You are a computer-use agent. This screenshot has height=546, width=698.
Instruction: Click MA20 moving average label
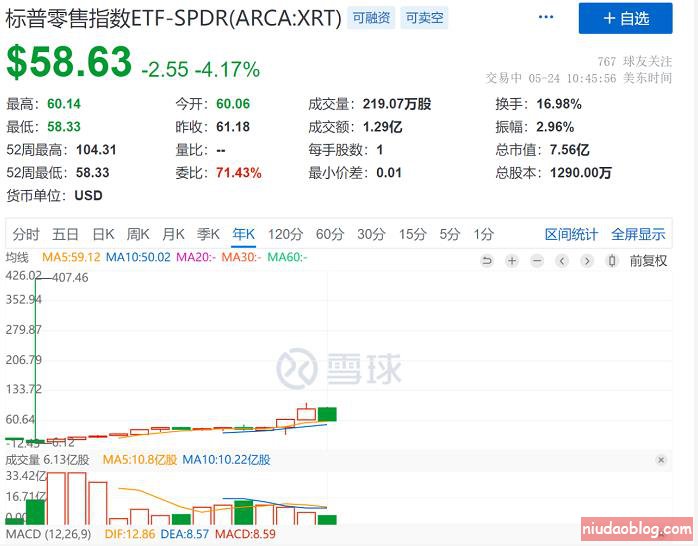point(196,257)
